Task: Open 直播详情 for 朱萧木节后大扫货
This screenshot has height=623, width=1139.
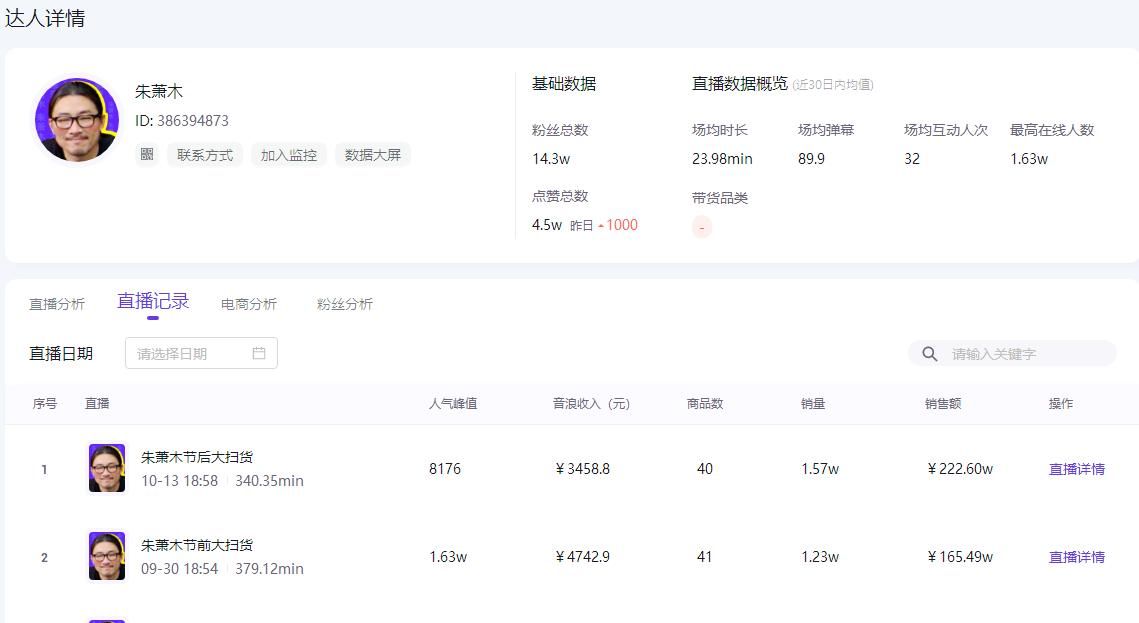Action: (1077, 468)
